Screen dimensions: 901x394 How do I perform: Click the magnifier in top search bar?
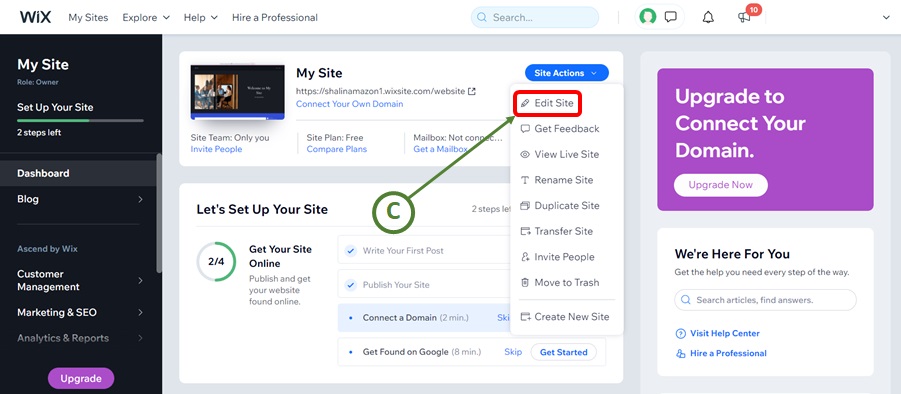point(482,18)
